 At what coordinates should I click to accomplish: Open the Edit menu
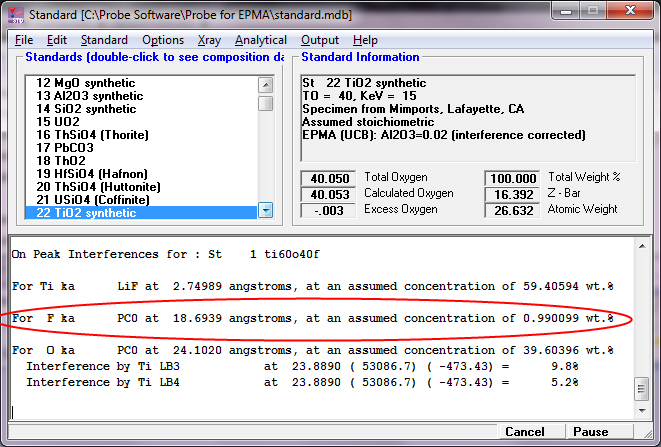point(57,40)
